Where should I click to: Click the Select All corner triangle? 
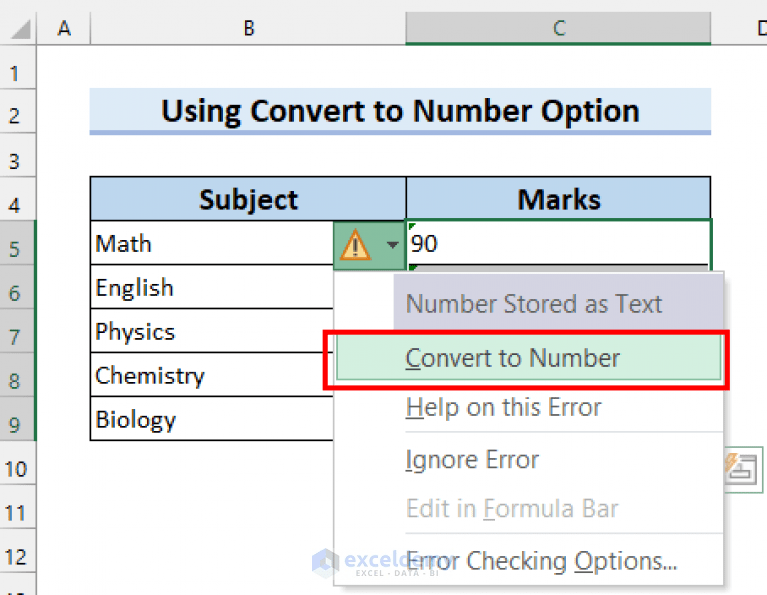tap(21, 28)
